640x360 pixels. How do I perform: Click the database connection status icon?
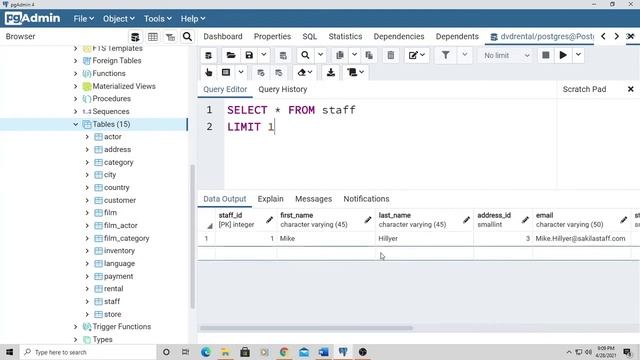coord(209,55)
